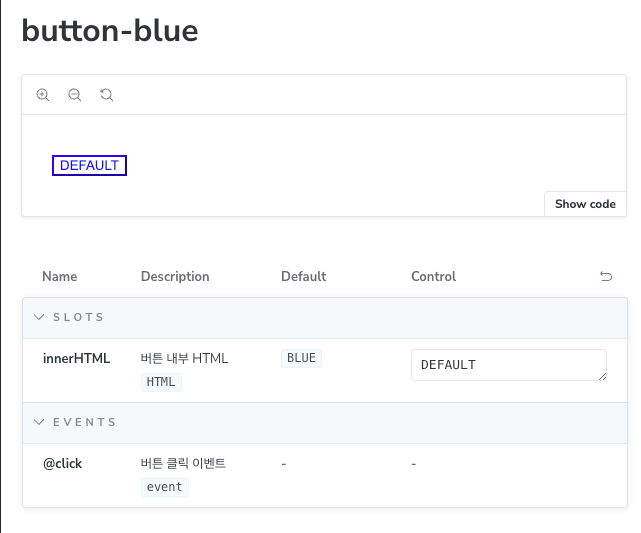Reset the preview zoom level
The height and width of the screenshot is (533, 641).
click(107, 95)
